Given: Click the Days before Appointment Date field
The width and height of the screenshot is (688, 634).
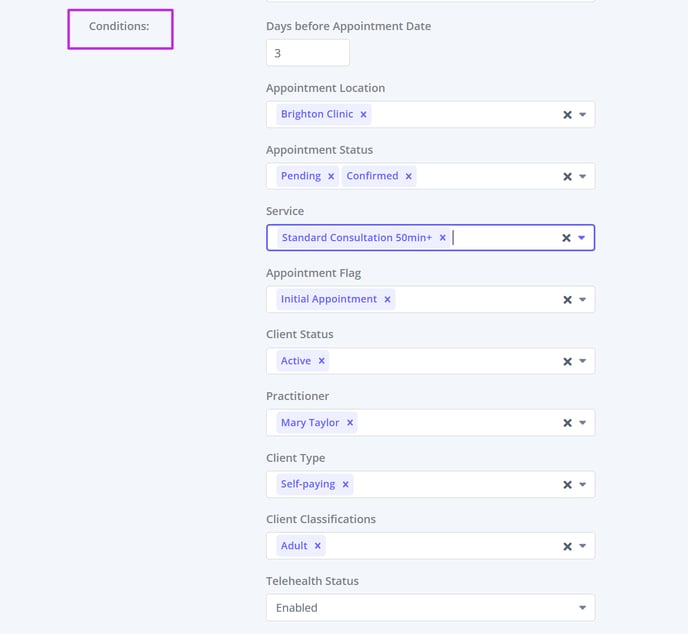Looking at the screenshot, I should pyautogui.click(x=308, y=53).
